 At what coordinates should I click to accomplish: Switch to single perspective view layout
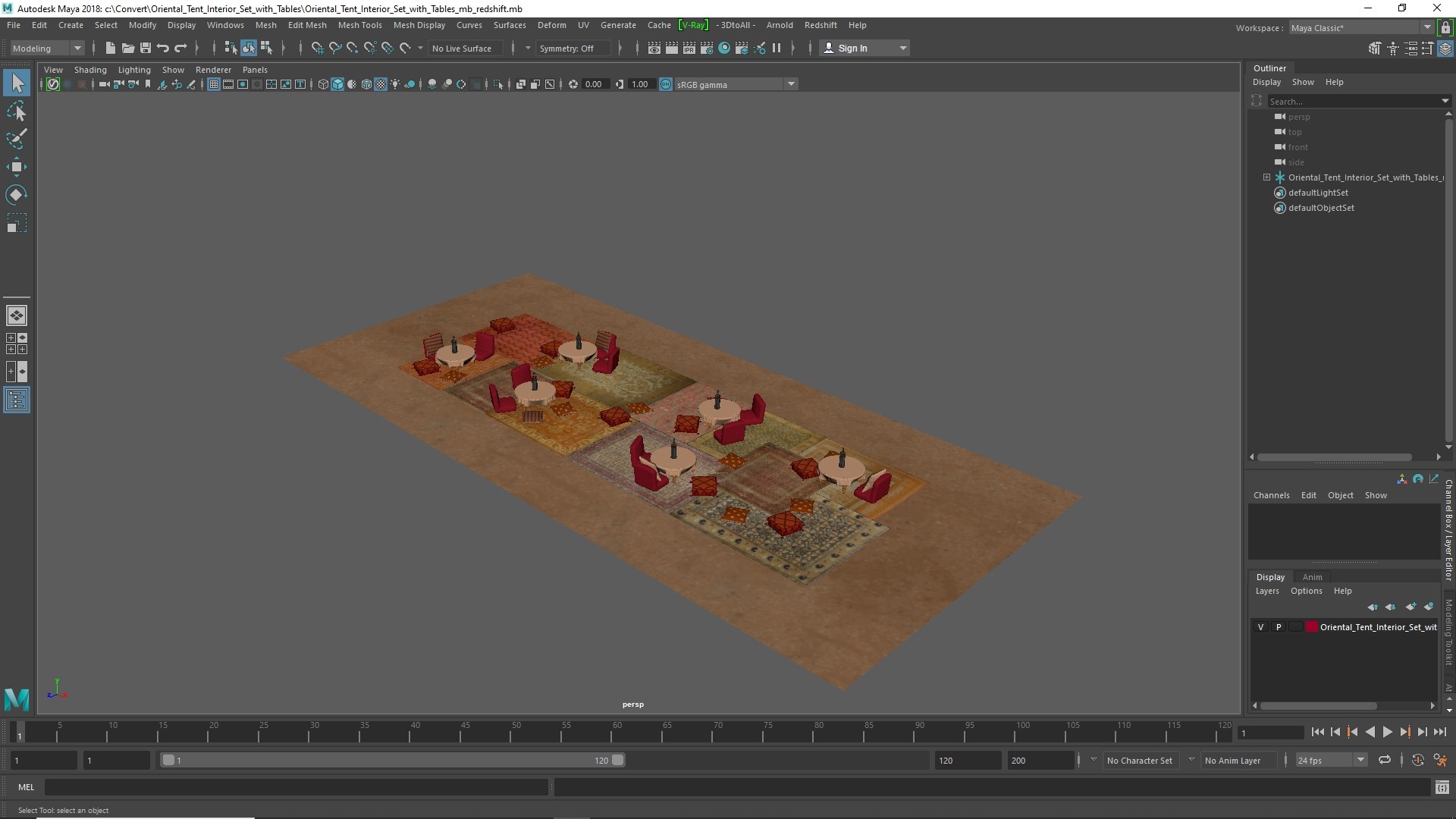click(17, 315)
